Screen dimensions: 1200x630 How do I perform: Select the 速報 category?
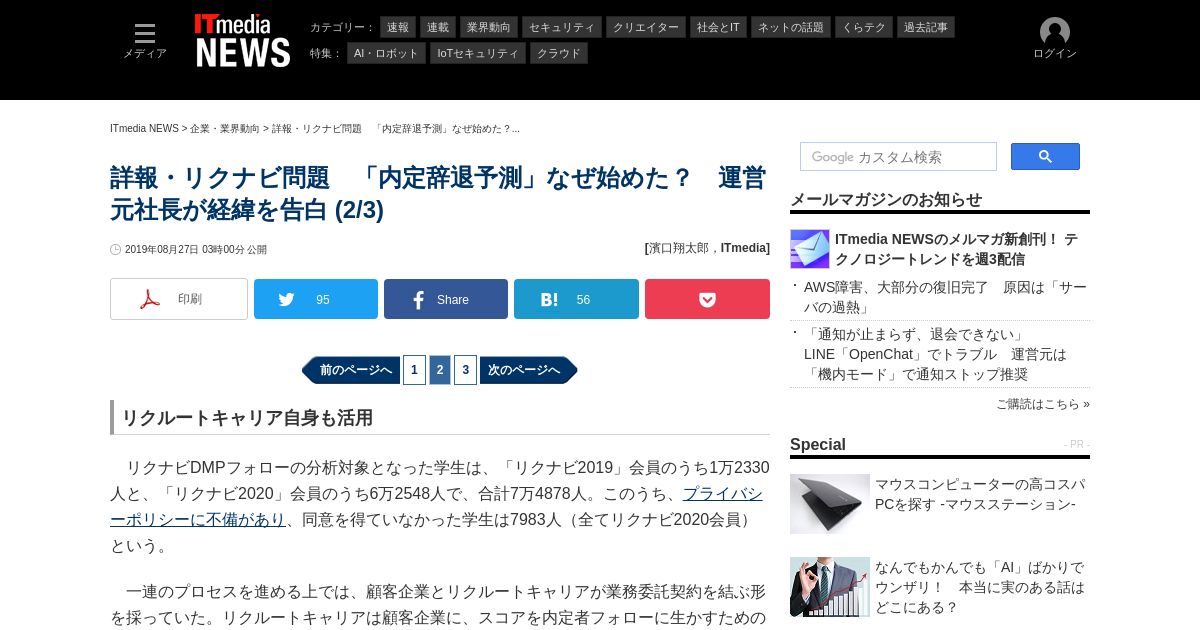click(398, 27)
